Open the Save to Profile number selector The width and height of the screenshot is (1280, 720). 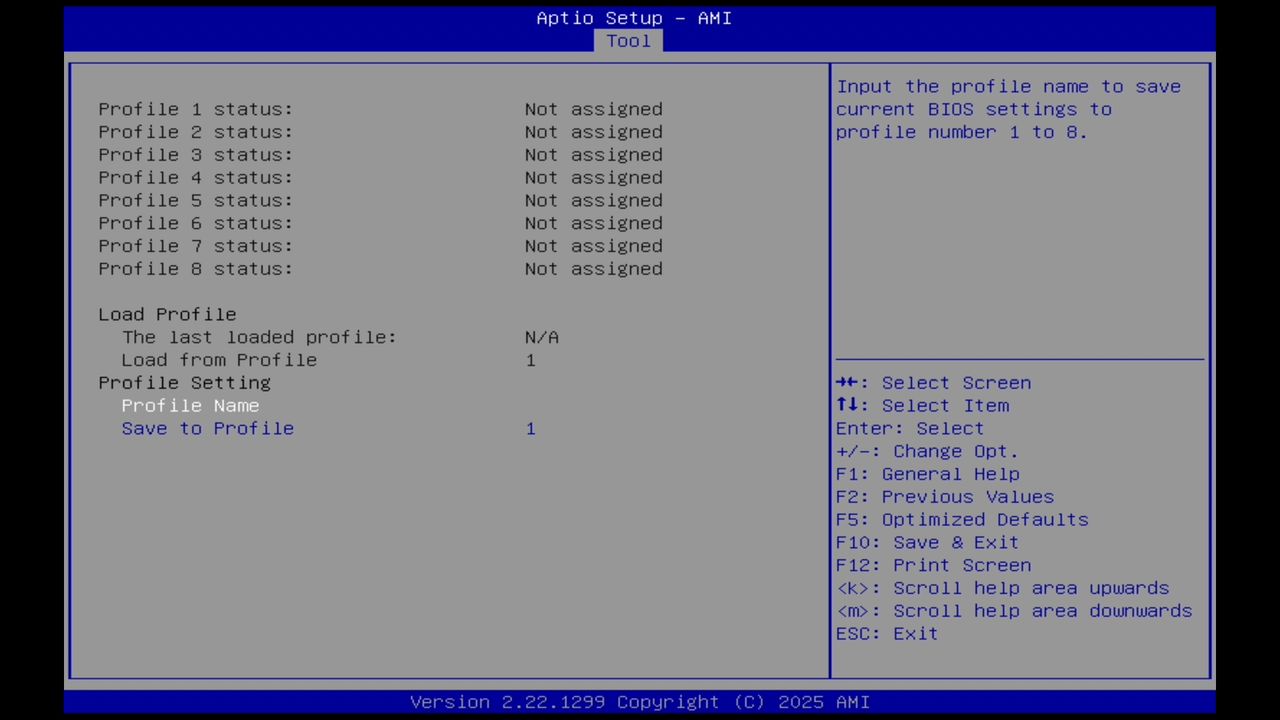(x=530, y=428)
